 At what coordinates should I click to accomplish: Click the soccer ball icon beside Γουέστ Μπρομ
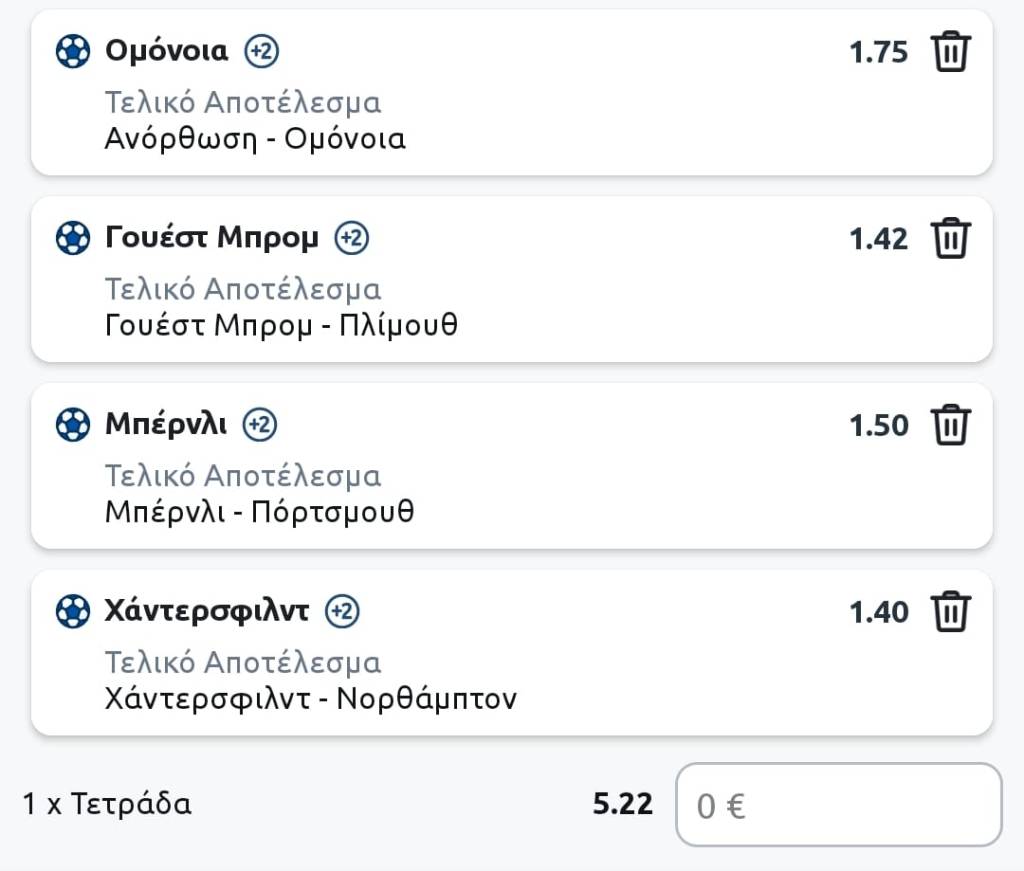click(73, 238)
